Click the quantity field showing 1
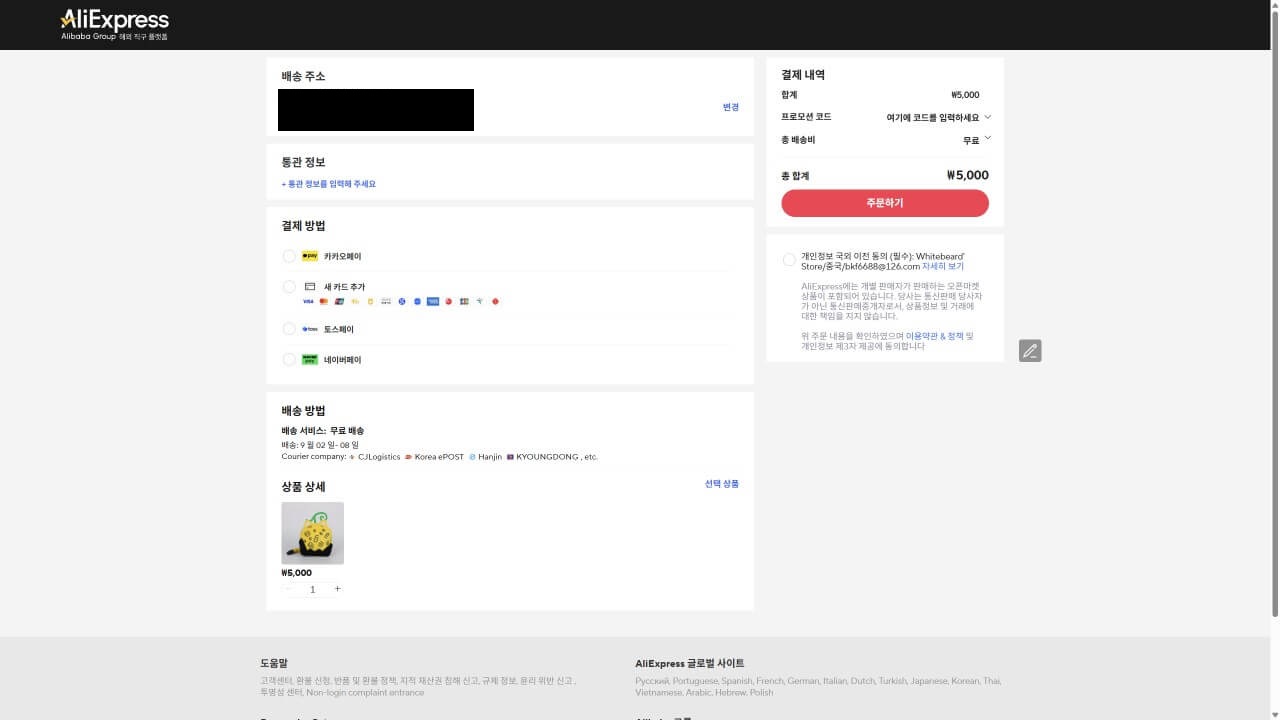 (x=312, y=589)
